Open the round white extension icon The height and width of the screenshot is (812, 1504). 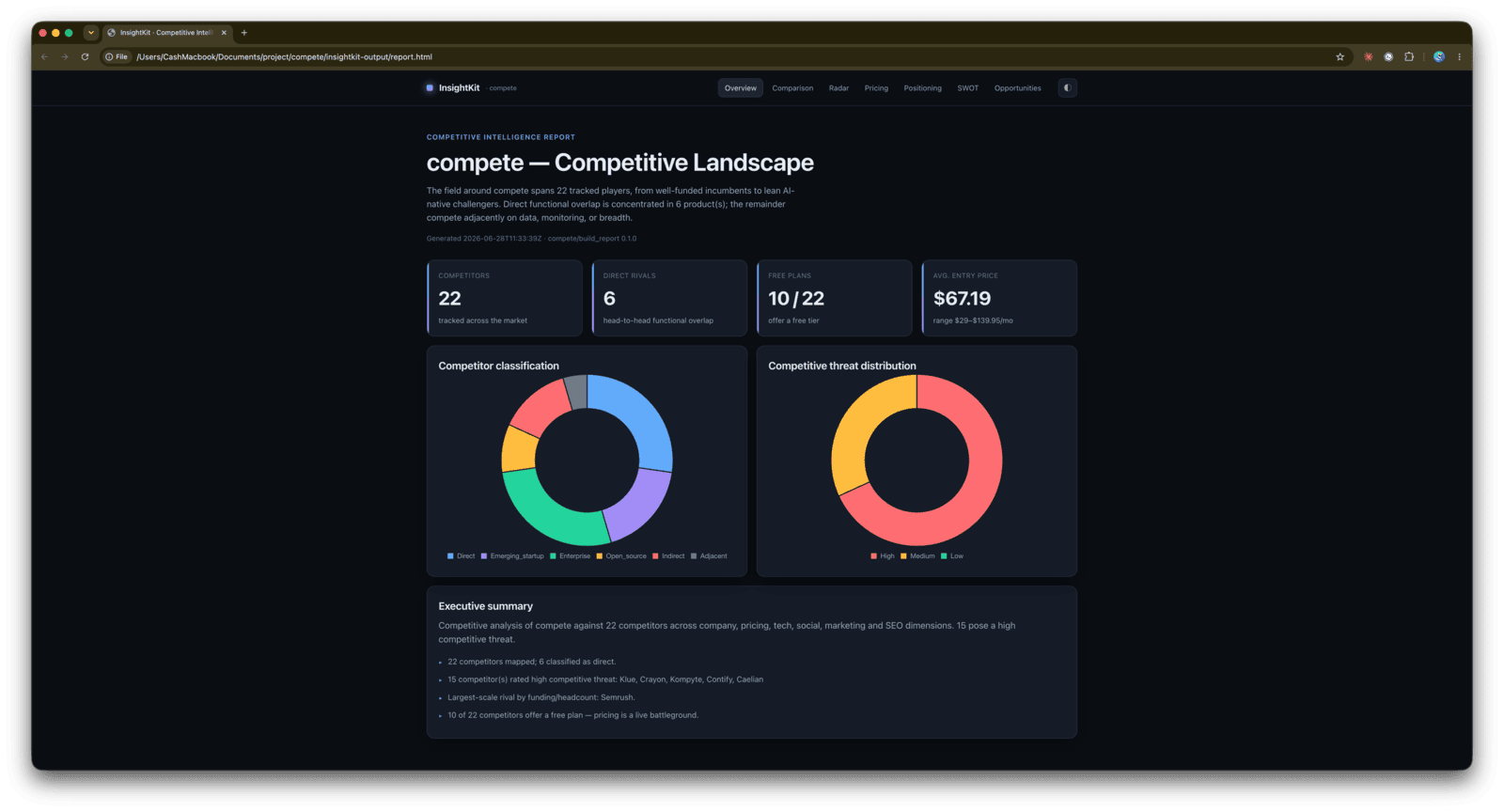(1388, 57)
